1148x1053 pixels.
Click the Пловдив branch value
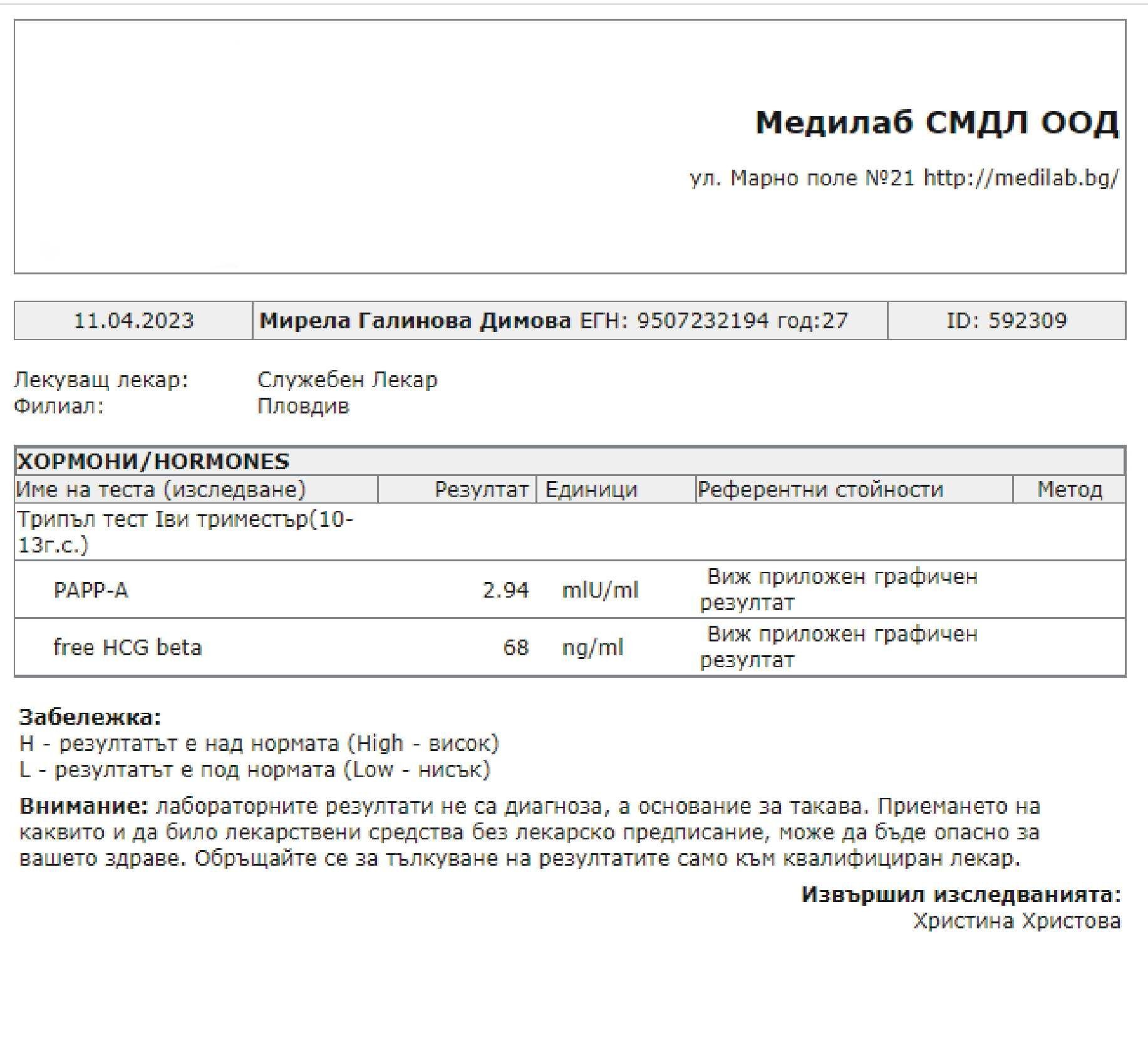303,407
